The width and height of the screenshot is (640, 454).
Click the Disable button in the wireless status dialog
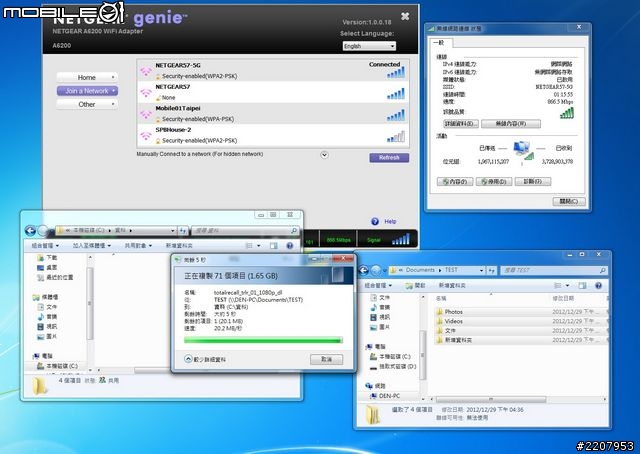click(x=494, y=182)
